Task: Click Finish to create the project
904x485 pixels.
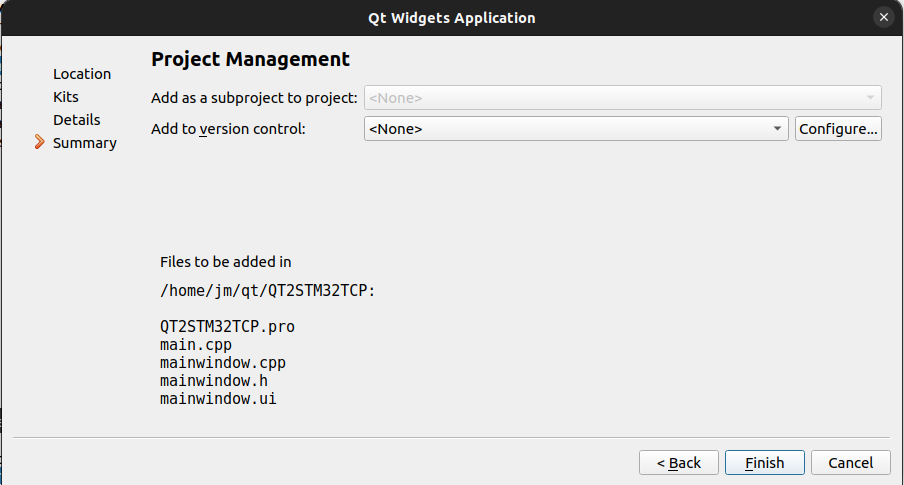Action: pyautogui.click(x=764, y=463)
